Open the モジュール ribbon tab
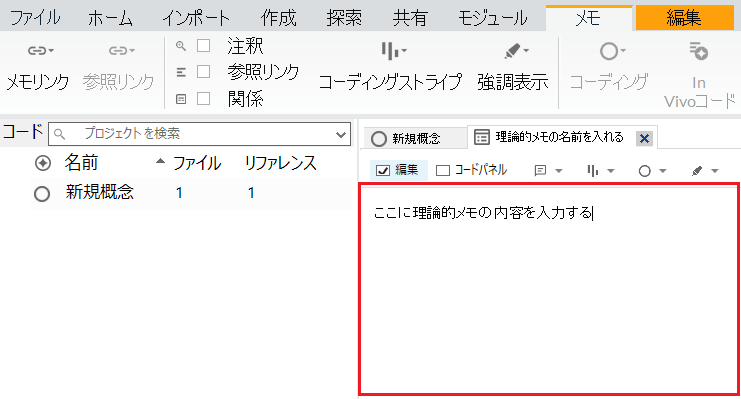The width and height of the screenshot is (741, 399). [x=492, y=18]
